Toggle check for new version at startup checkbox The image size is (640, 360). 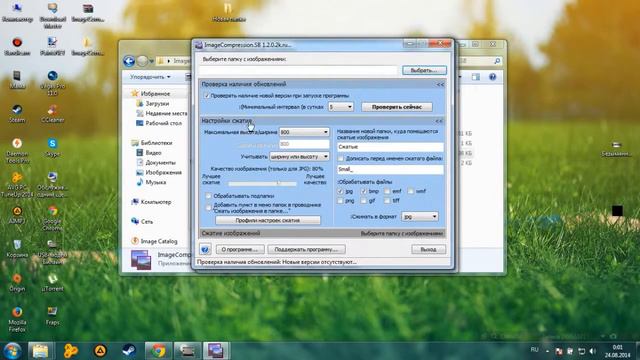click(207, 96)
